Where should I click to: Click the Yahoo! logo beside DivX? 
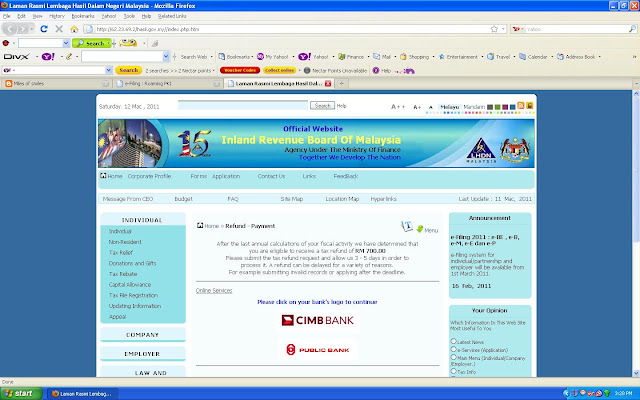coord(48,57)
